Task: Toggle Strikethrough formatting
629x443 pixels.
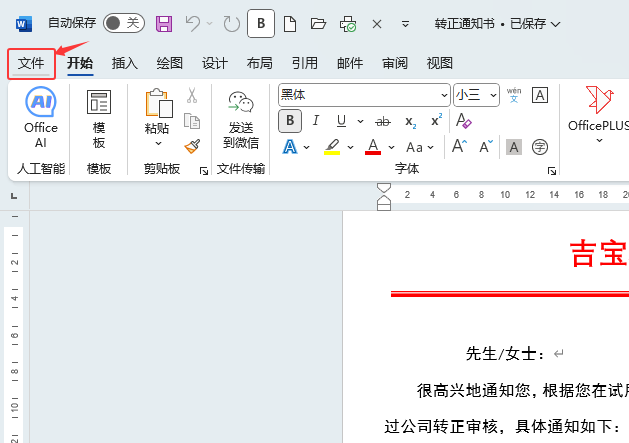Action: pos(383,121)
